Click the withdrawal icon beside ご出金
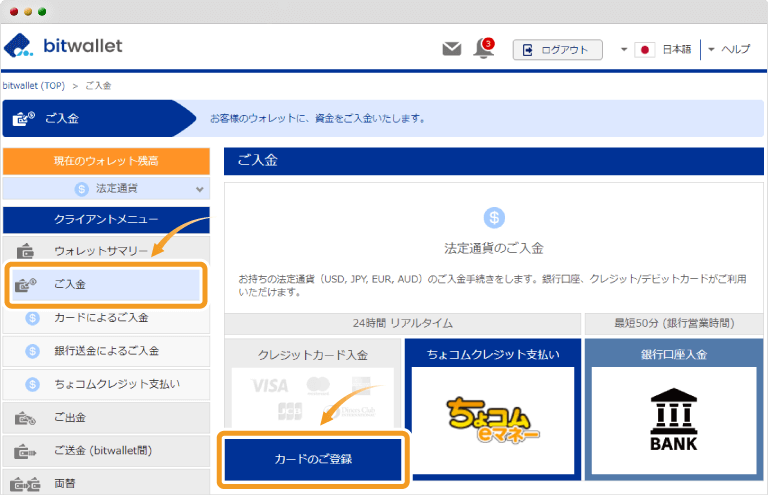Image resolution: width=768 pixels, height=495 pixels. 25,418
